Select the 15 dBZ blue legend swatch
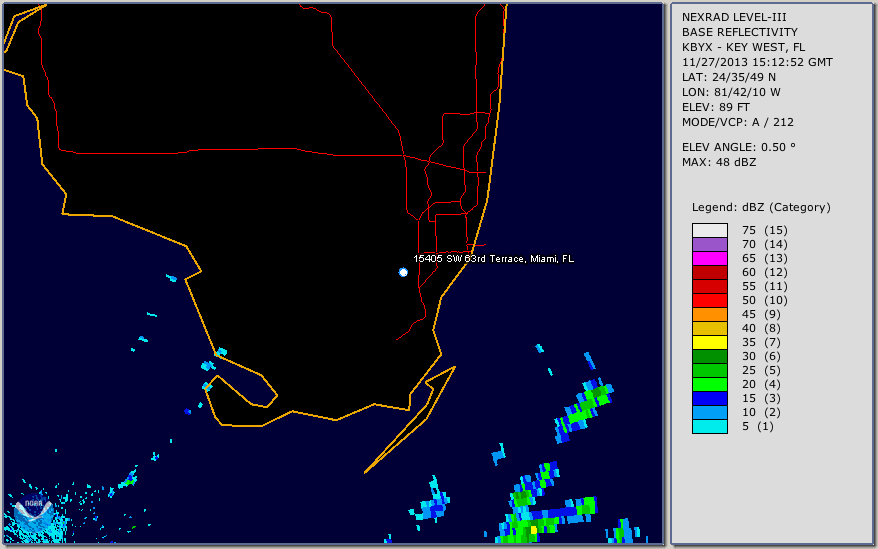This screenshot has height=549, width=878. [x=709, y=398]
